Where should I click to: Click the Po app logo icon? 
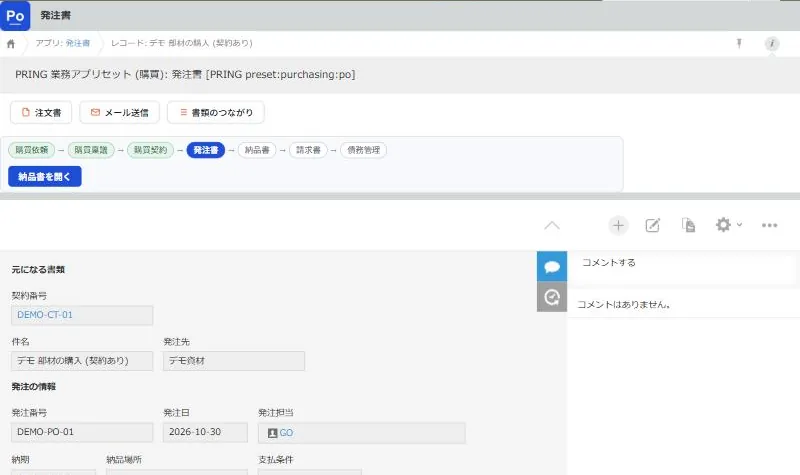[x=15, y=16]
